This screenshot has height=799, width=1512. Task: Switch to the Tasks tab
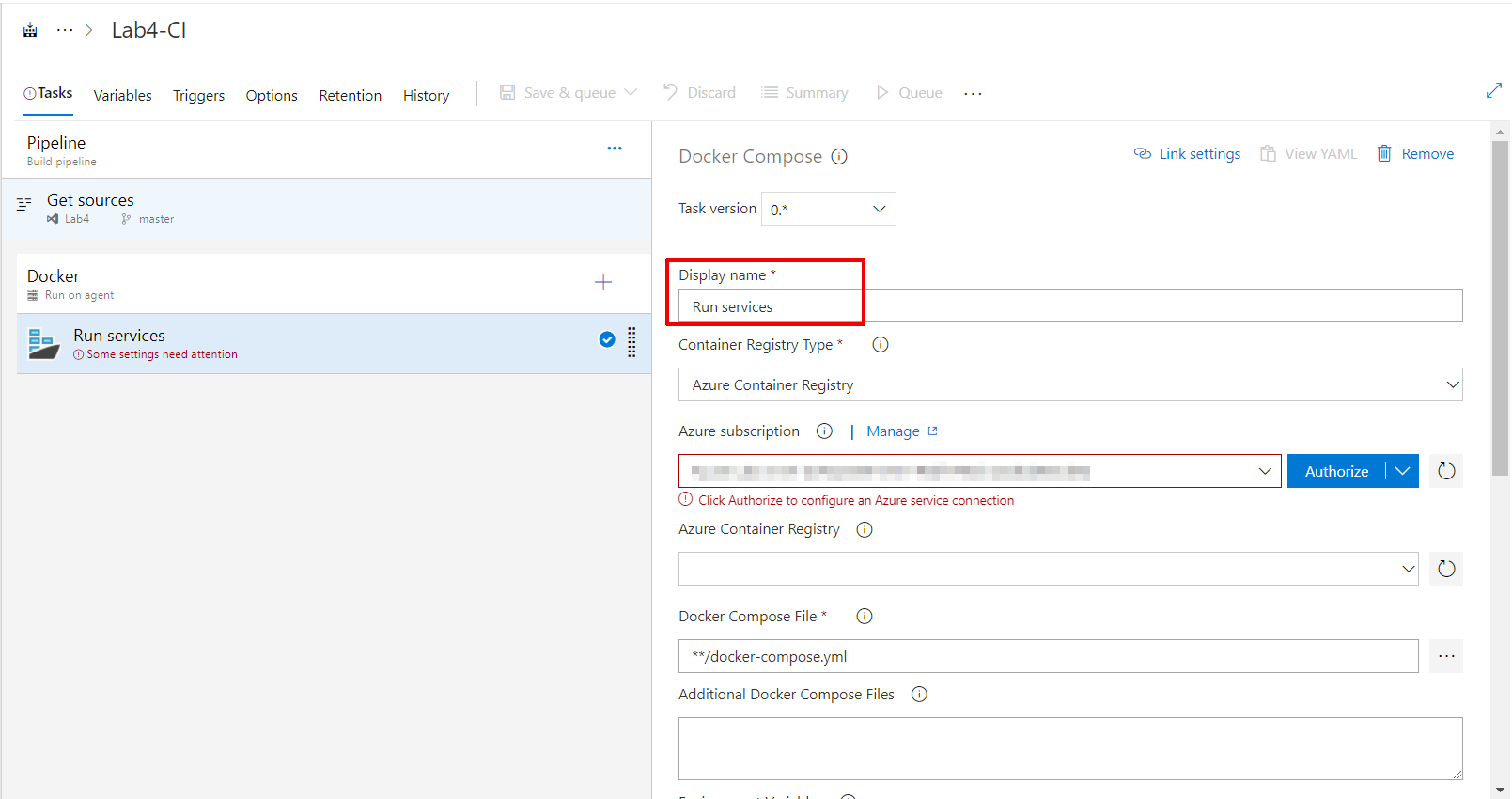48,93
